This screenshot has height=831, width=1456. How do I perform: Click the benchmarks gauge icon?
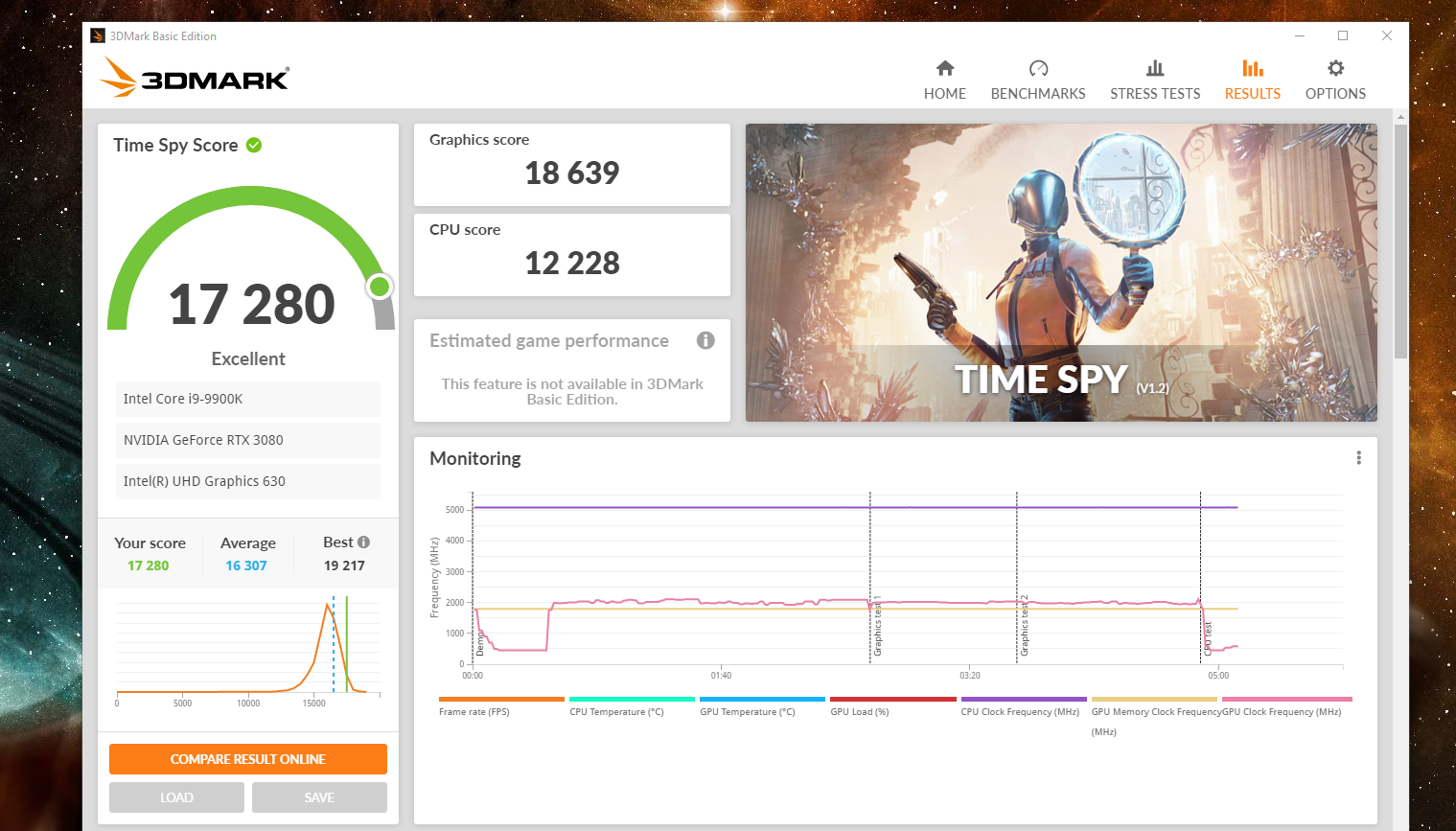(x=1038, y=68)
